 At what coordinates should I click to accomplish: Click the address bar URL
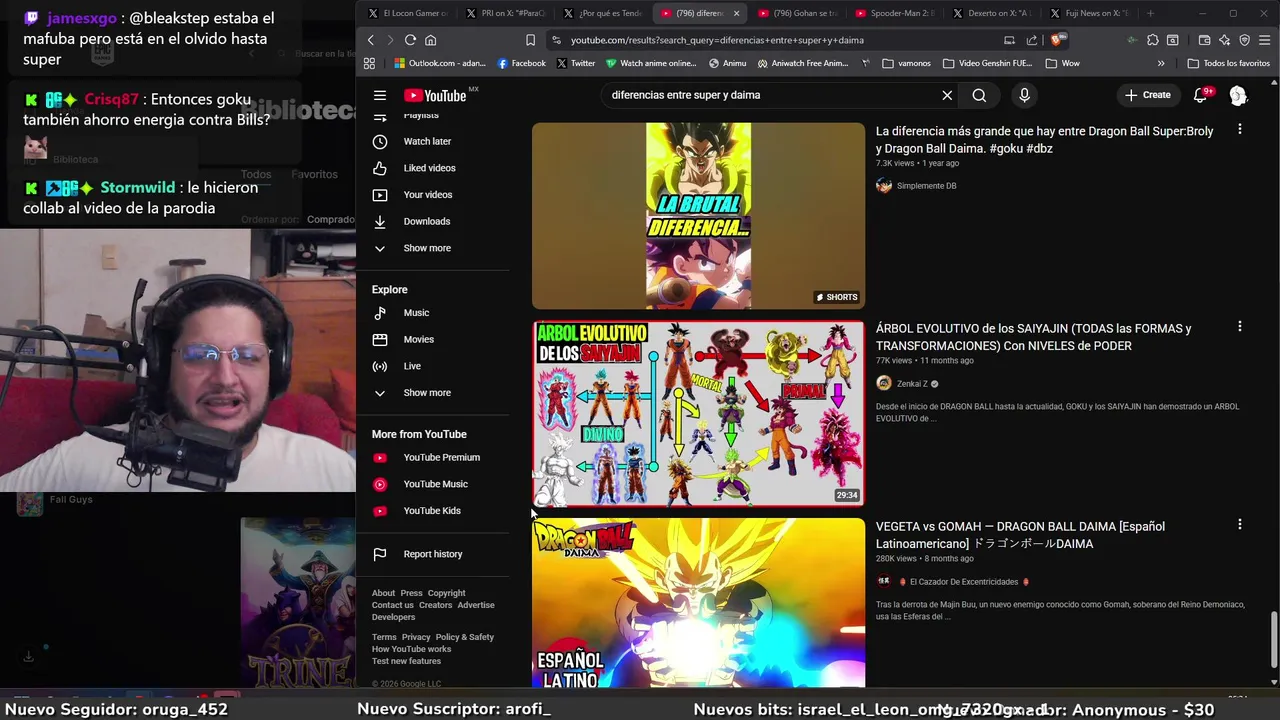717,40
